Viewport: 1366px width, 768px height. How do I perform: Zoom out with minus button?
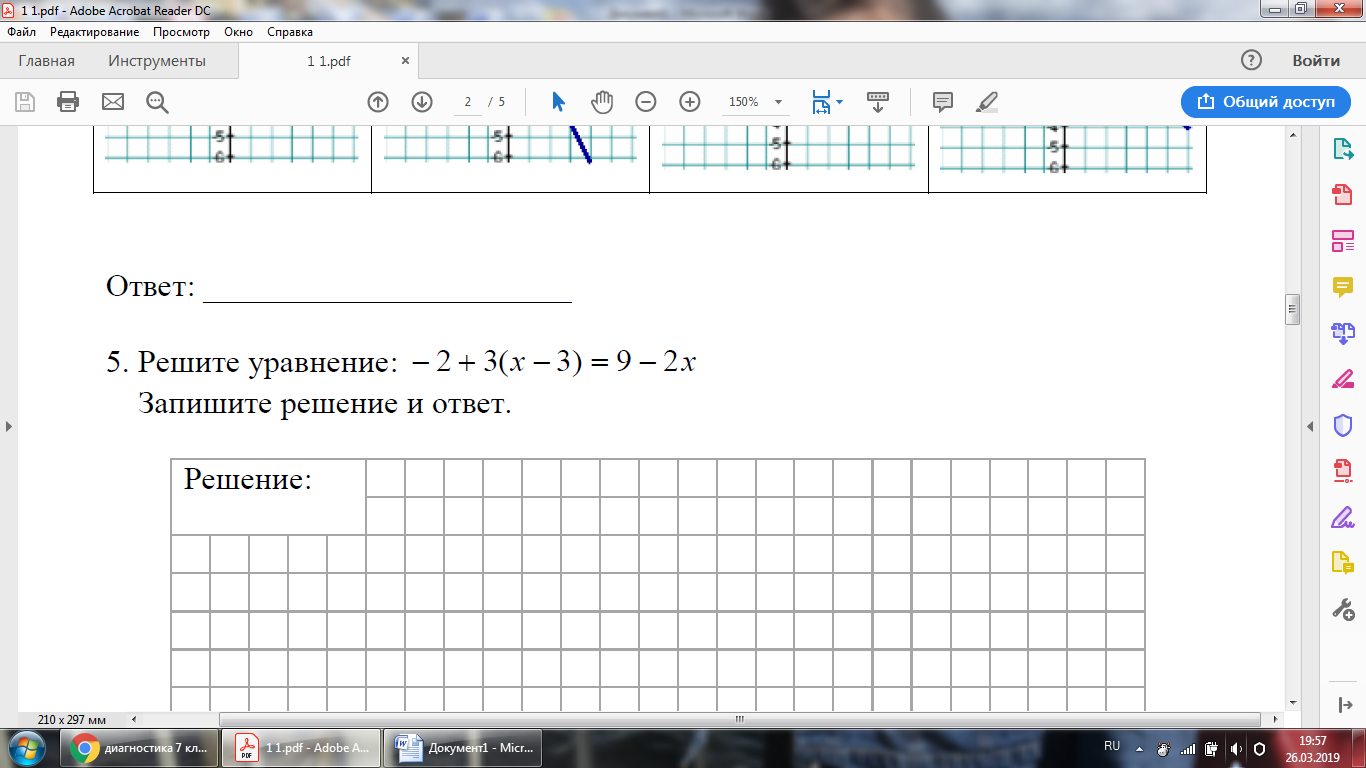click(646, 101)
